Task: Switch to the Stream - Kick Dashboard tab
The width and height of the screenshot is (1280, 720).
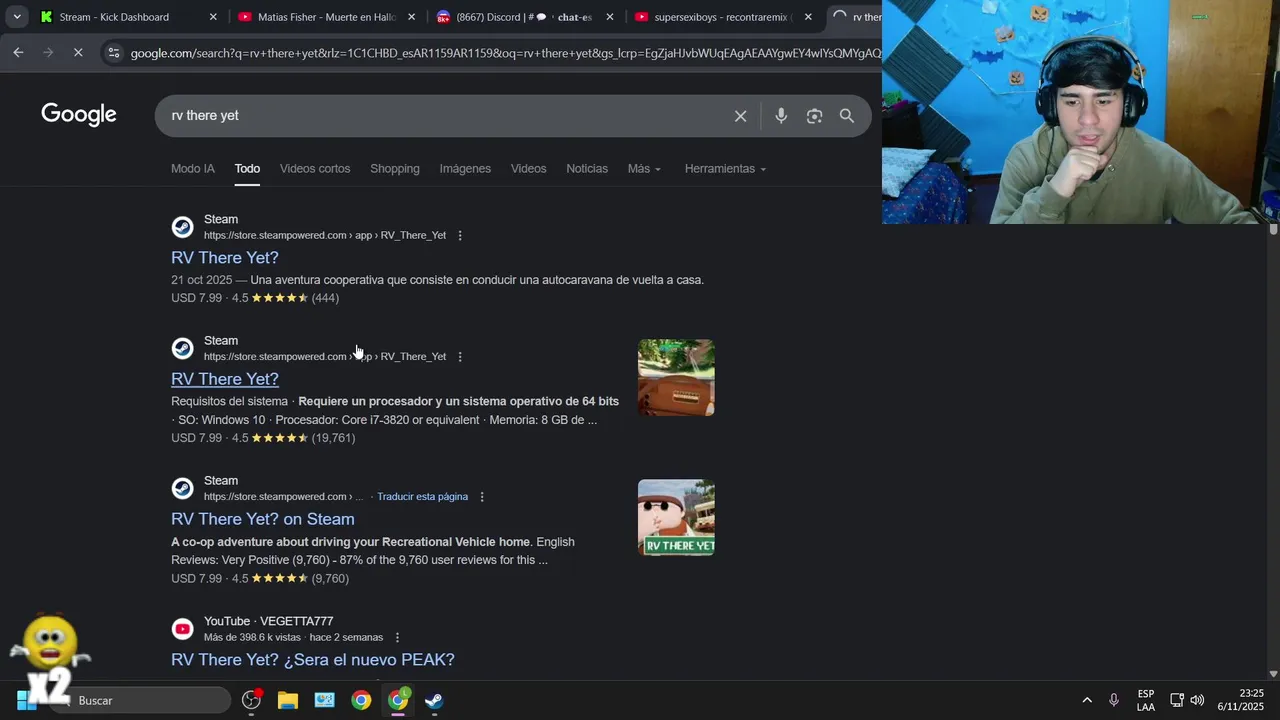Action: click(114, 17)
